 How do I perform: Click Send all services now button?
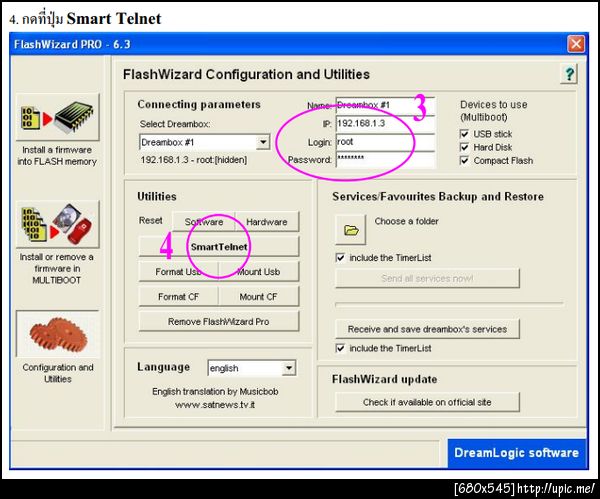pos(427,278)
